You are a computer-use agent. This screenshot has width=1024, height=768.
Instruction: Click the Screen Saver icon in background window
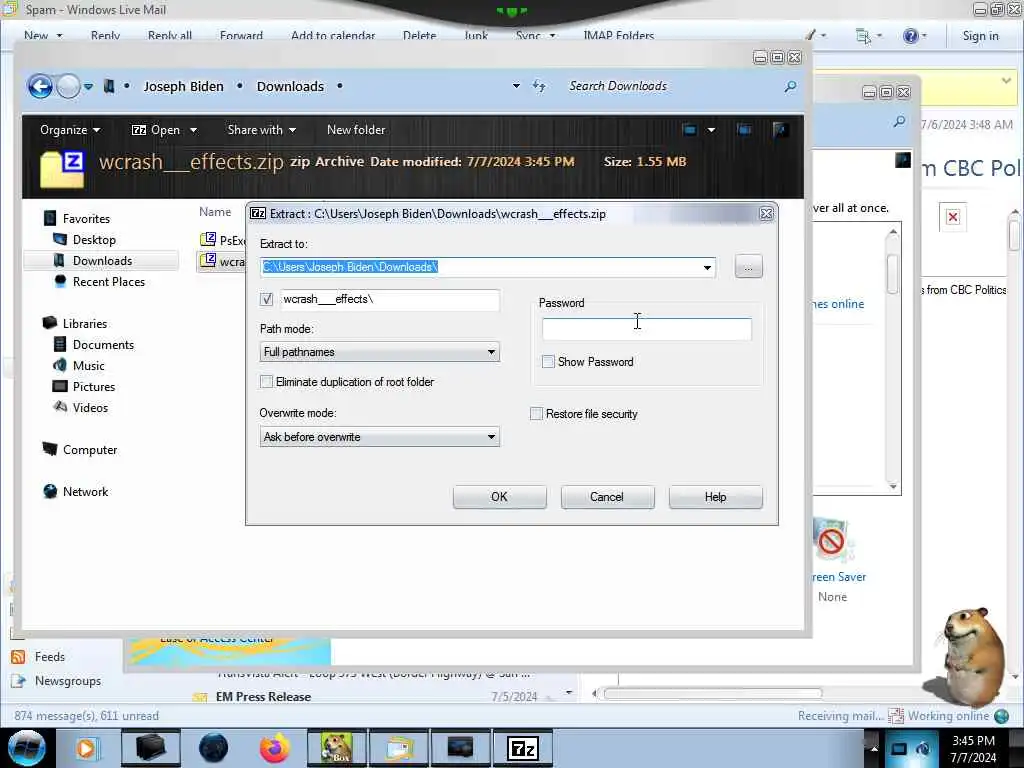click(832, 541)
